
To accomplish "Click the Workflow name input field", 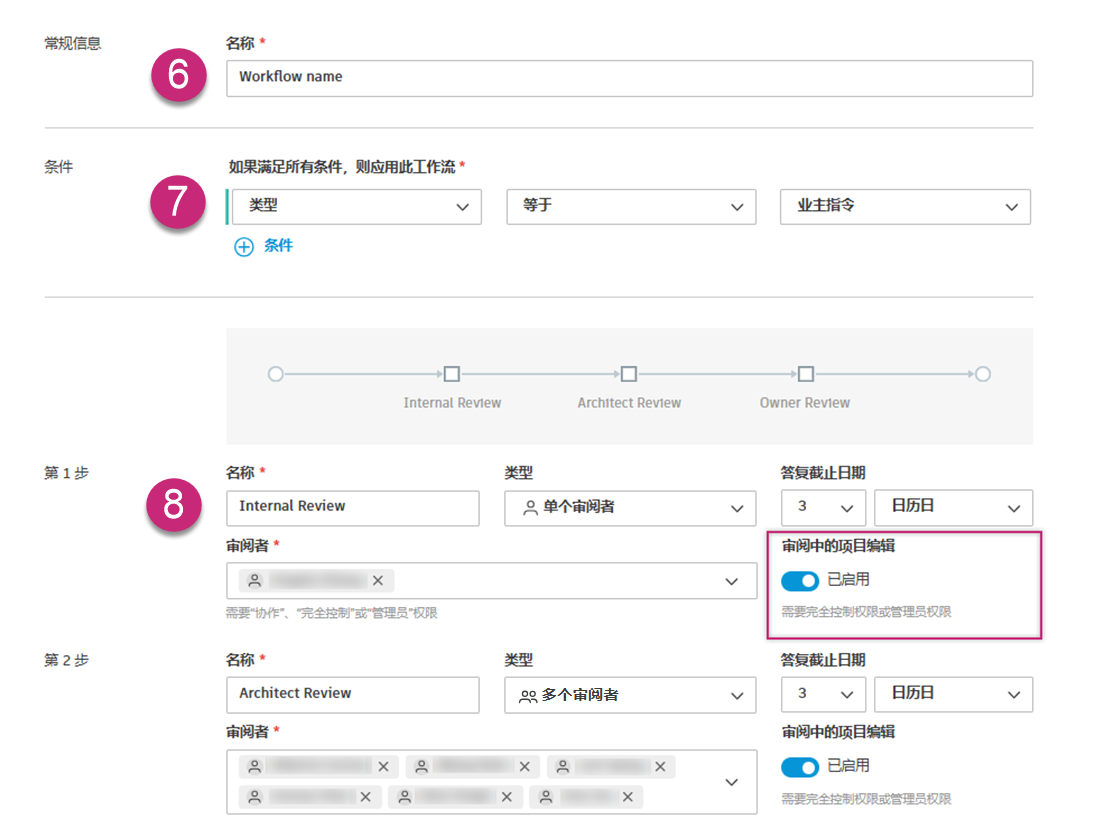I will pos(629,78).
